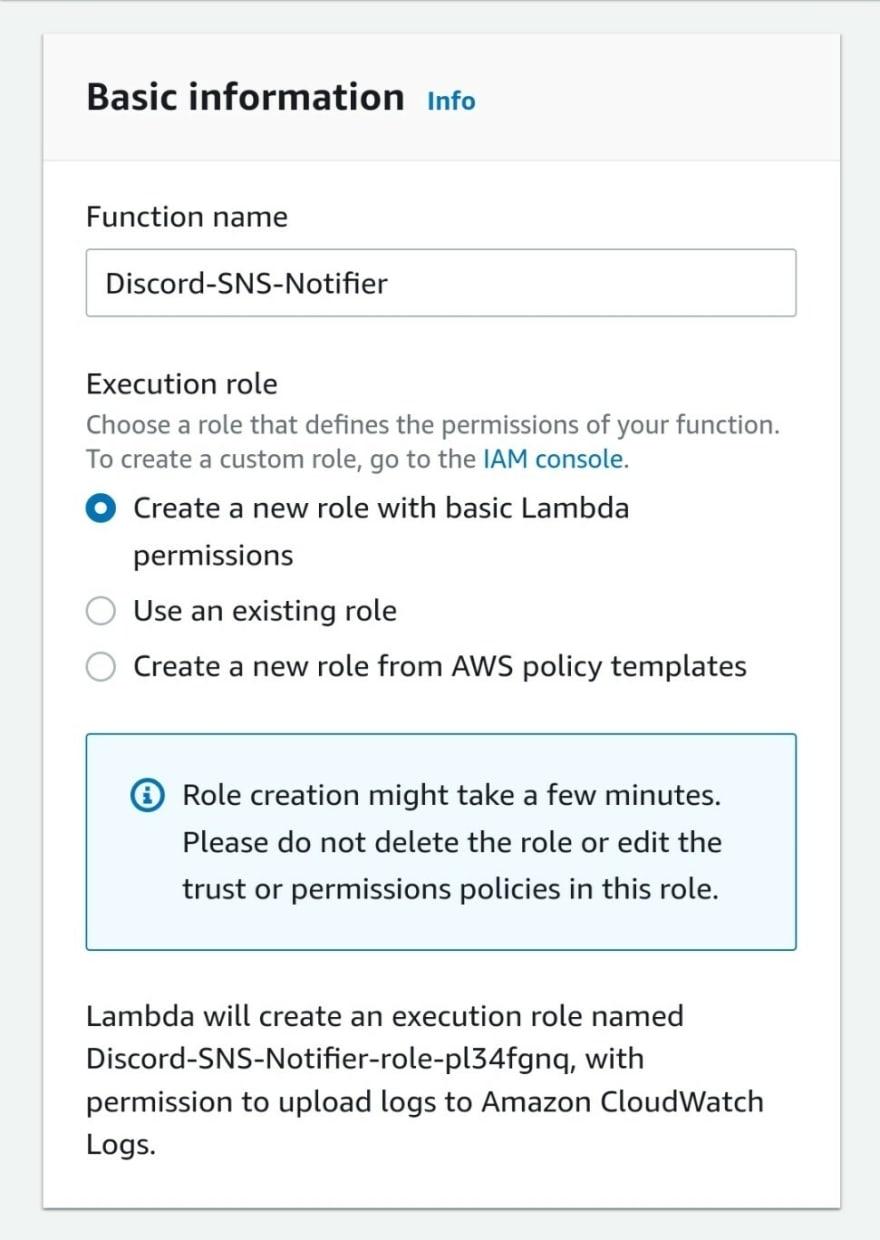Open the Info link beside Basic information
The height and width of the screenshot is (1240, 880).
pos(451,101)
